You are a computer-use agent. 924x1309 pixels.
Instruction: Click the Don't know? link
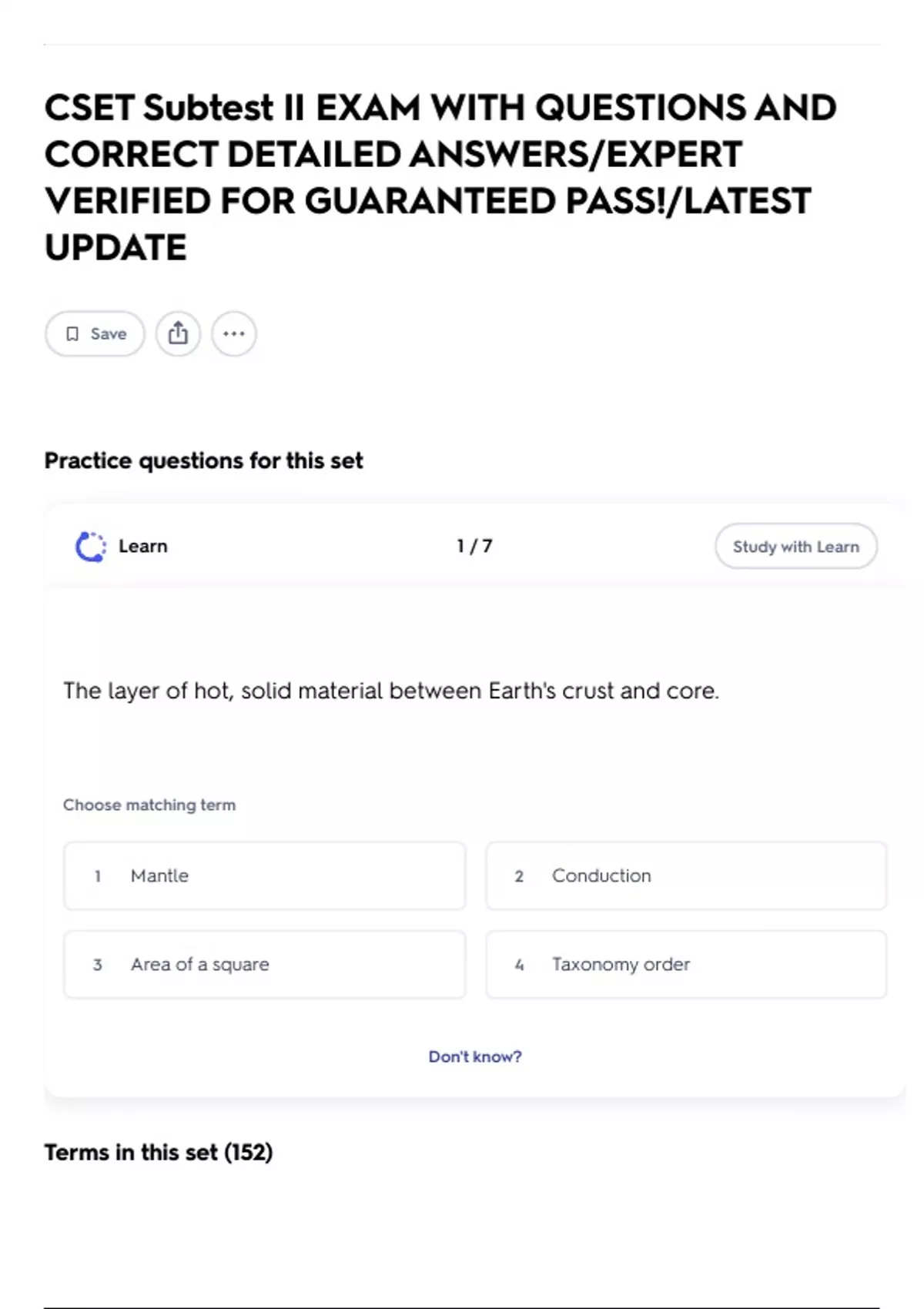(474, 1056)
